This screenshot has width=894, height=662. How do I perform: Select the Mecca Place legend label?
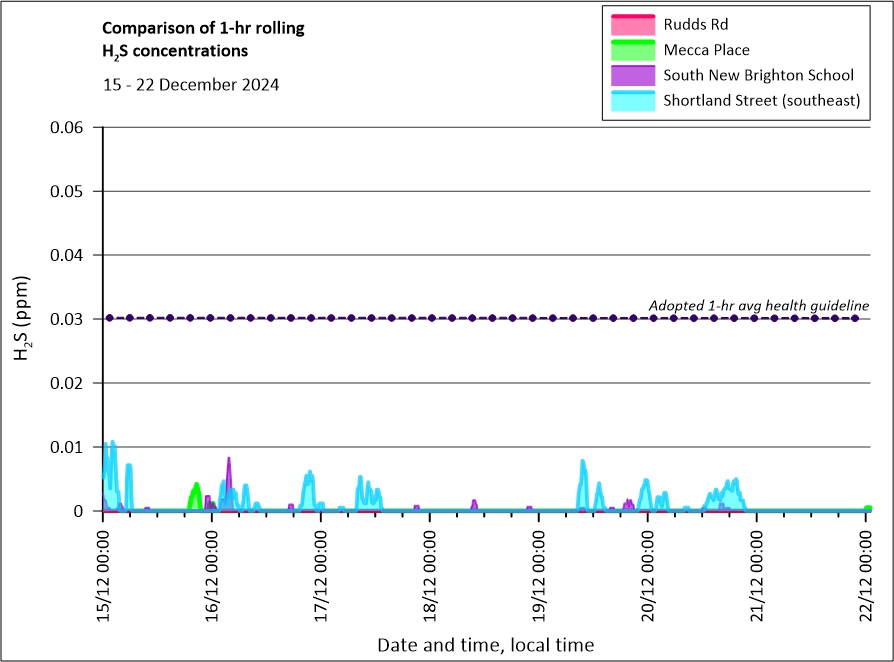(706, 50)
